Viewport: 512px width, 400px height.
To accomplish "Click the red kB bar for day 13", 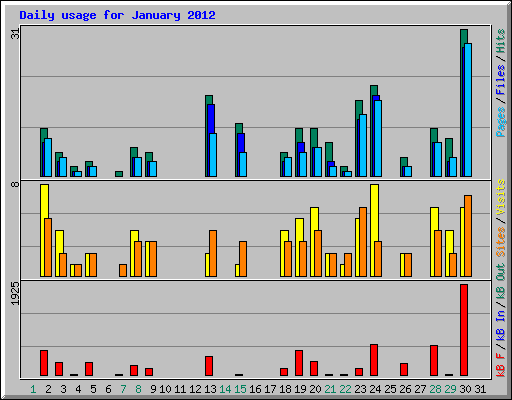I will tap(209, 366).
